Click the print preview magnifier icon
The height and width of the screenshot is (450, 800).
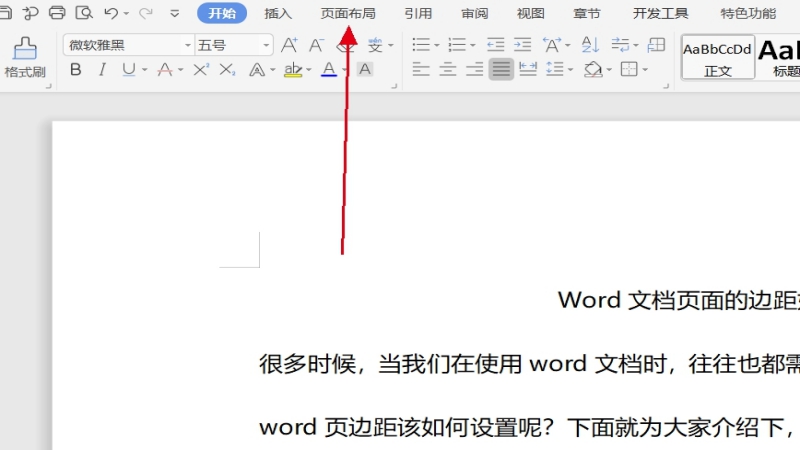coord(83,13)
